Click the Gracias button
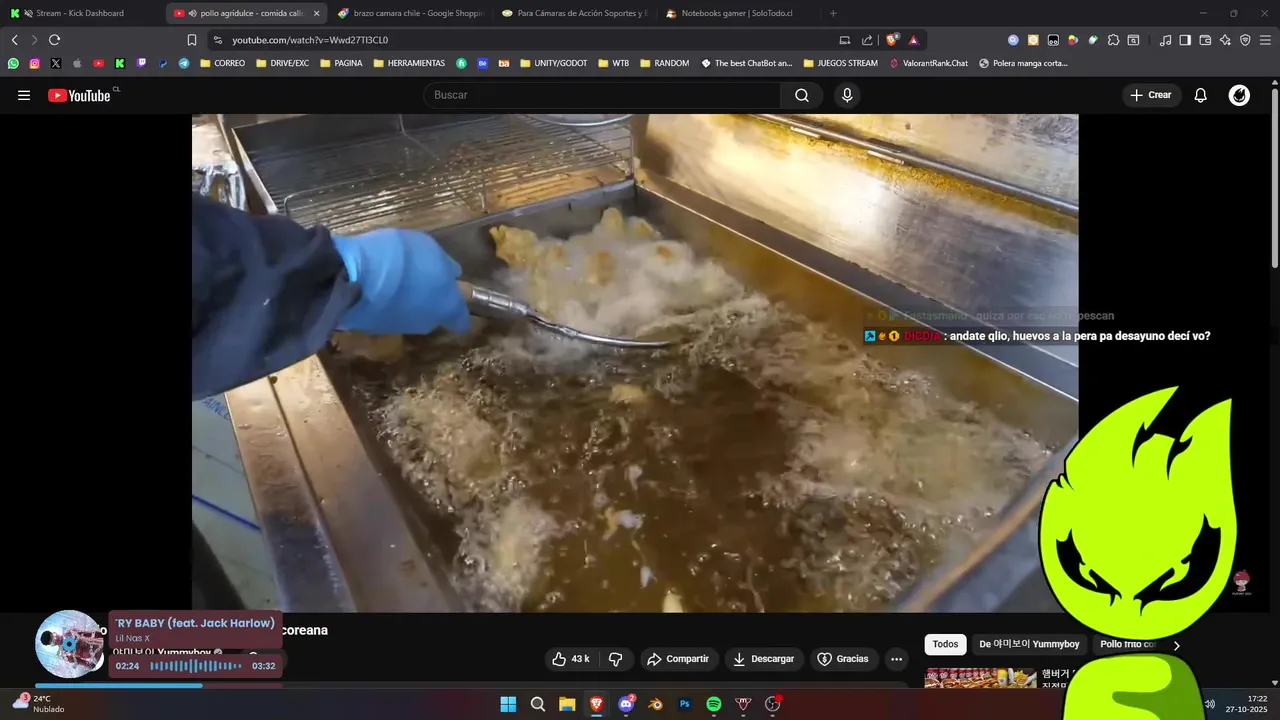This screenshot has width=1280, height=720. coord(843,659)
